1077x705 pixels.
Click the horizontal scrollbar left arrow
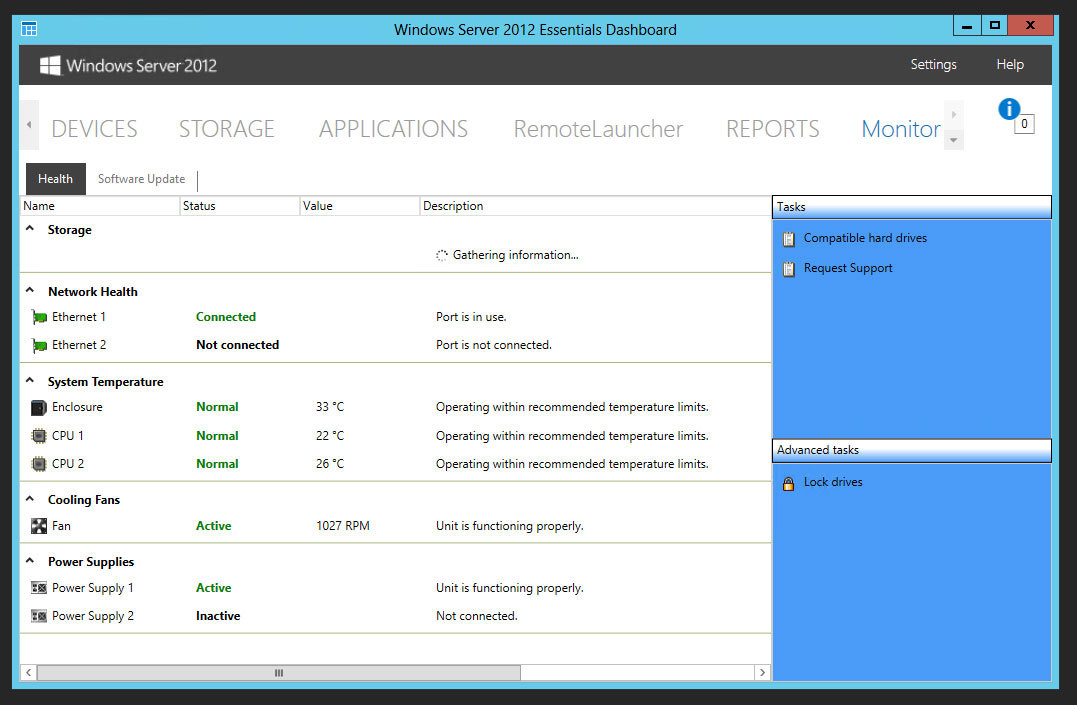click(28, 673)
